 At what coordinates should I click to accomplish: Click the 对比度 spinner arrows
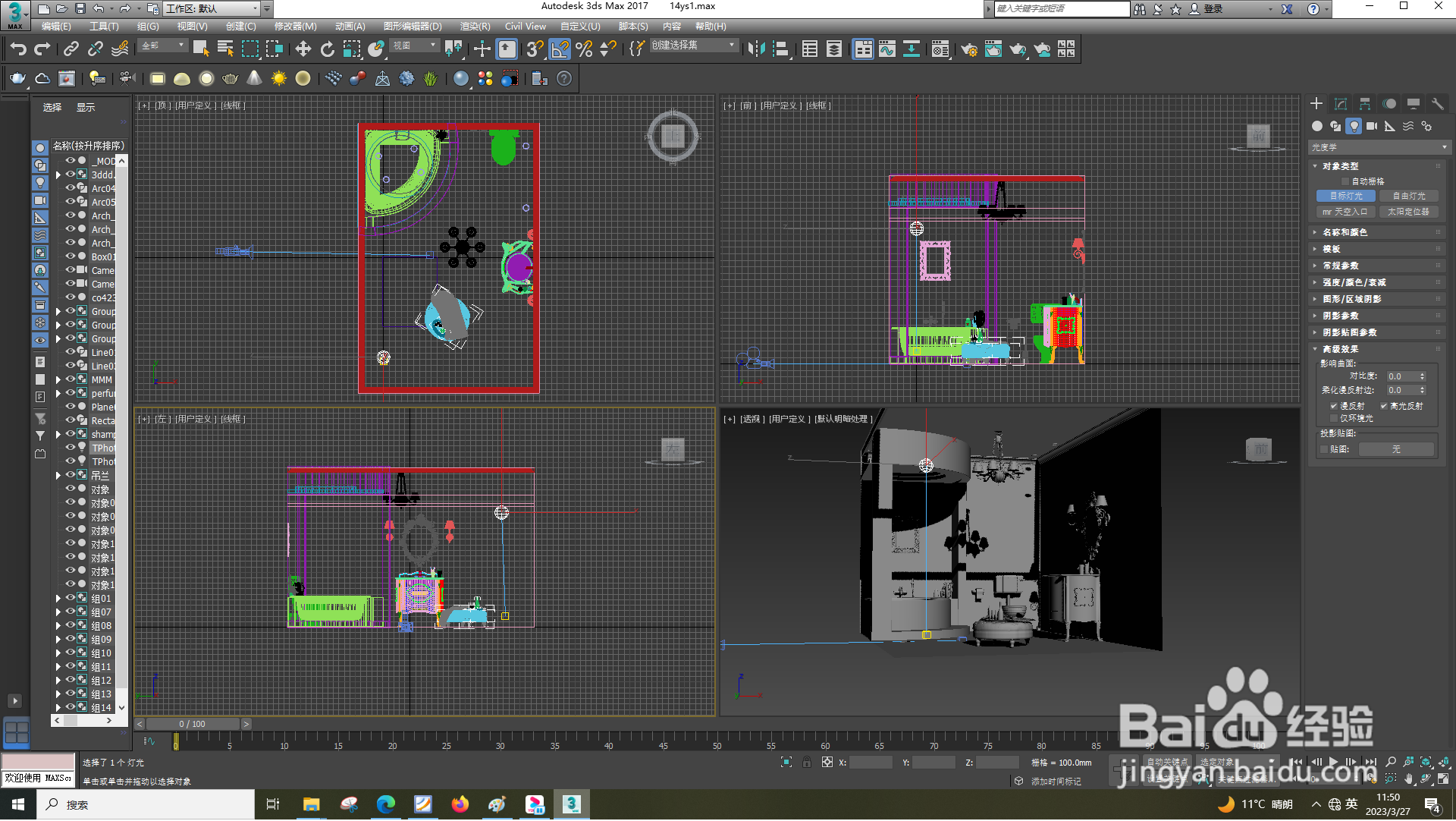[x=1423, y=377]
